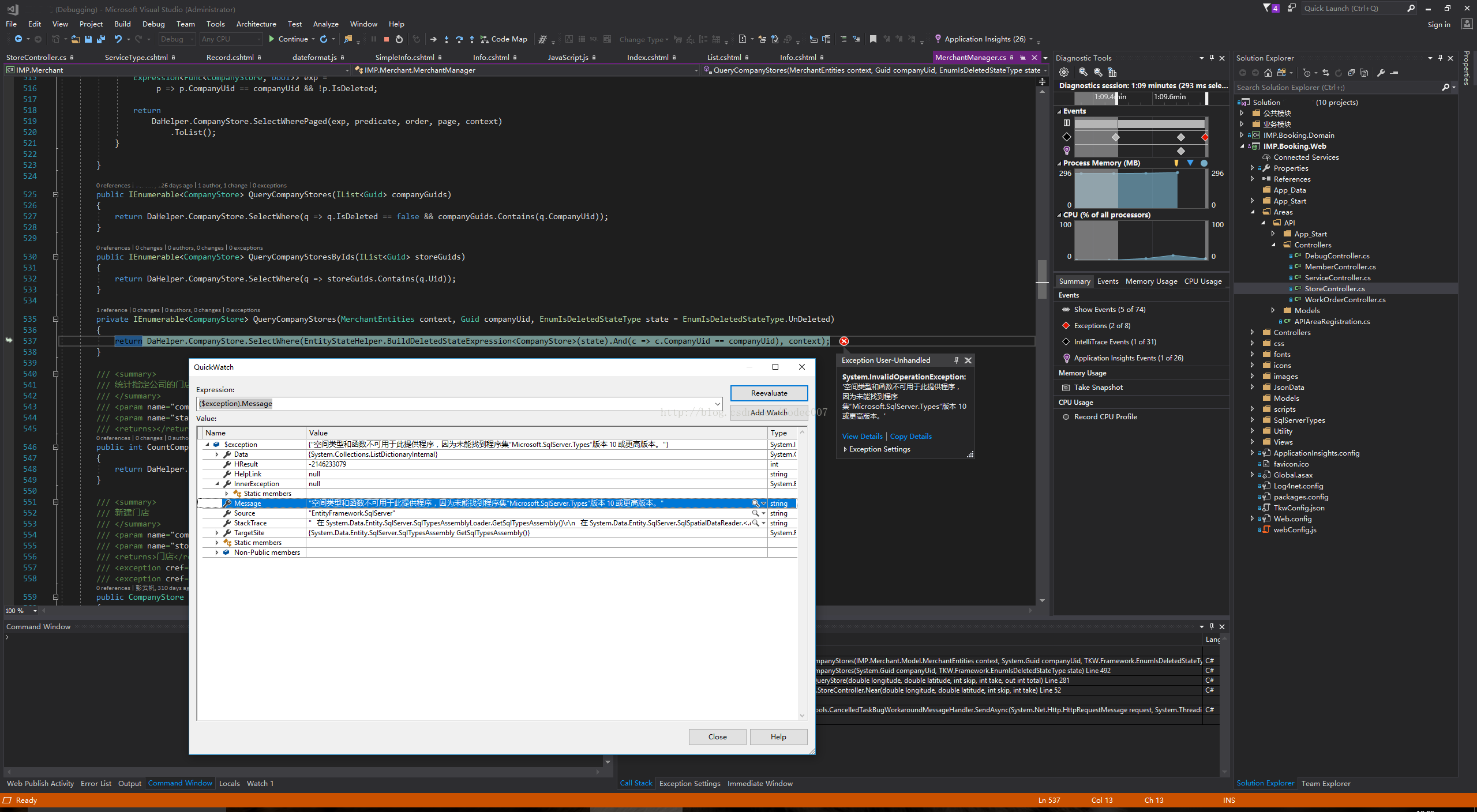Click Zoom Out in Diagnostic Tools
Viewport: 1477px width, 812px height.
tap(1098, 72)
